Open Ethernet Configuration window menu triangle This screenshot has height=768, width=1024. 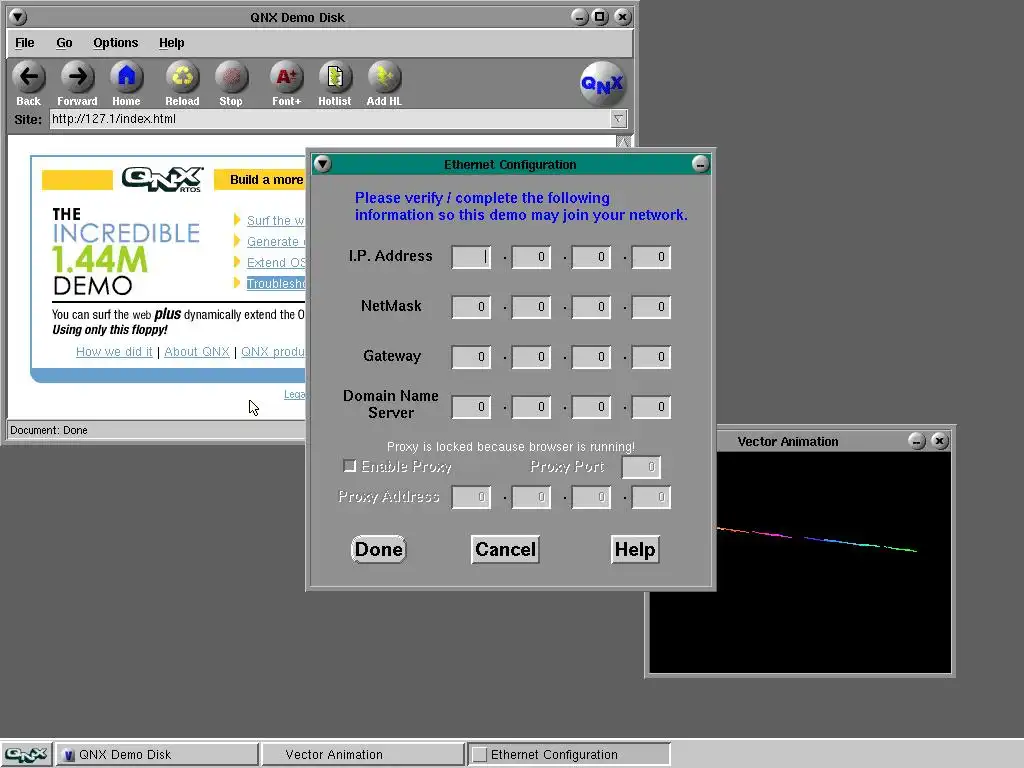(x=322, y=164)
